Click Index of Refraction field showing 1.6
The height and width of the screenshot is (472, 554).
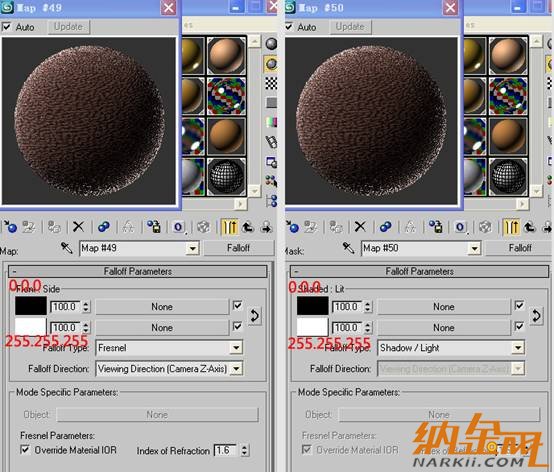point(226,450)
